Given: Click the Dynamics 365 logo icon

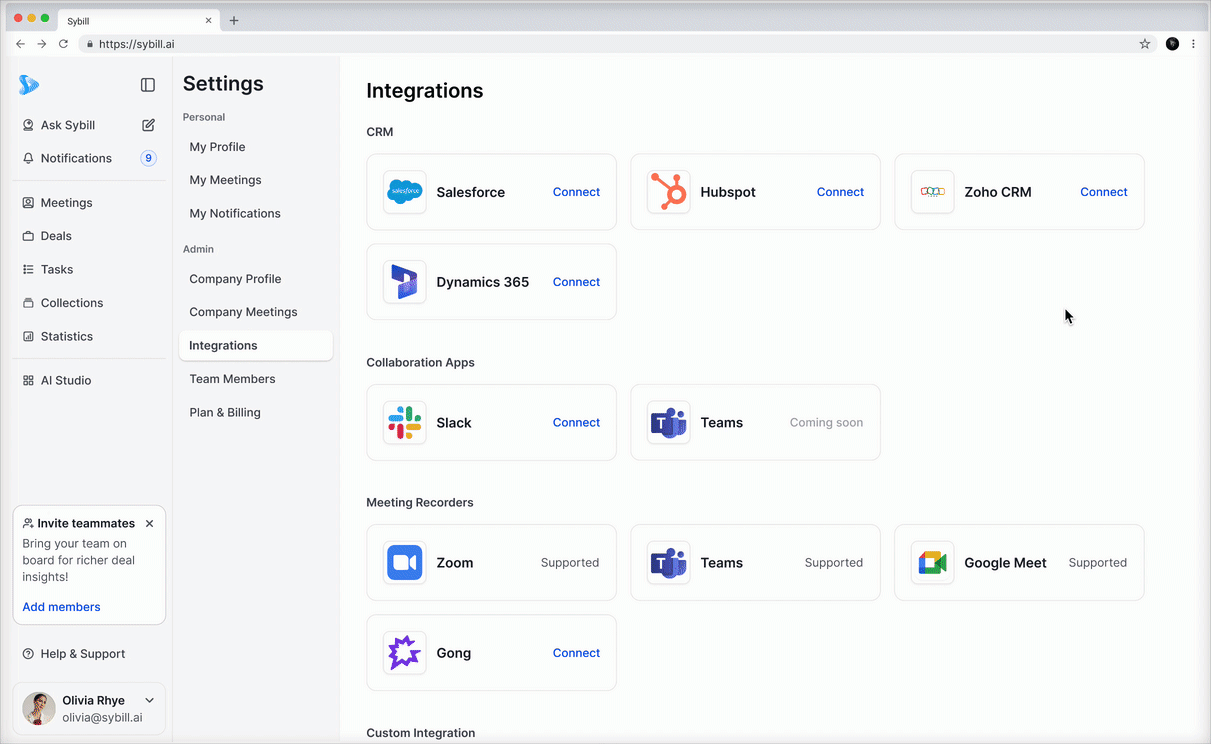Looking at the screenshot, I should (405, 282).
